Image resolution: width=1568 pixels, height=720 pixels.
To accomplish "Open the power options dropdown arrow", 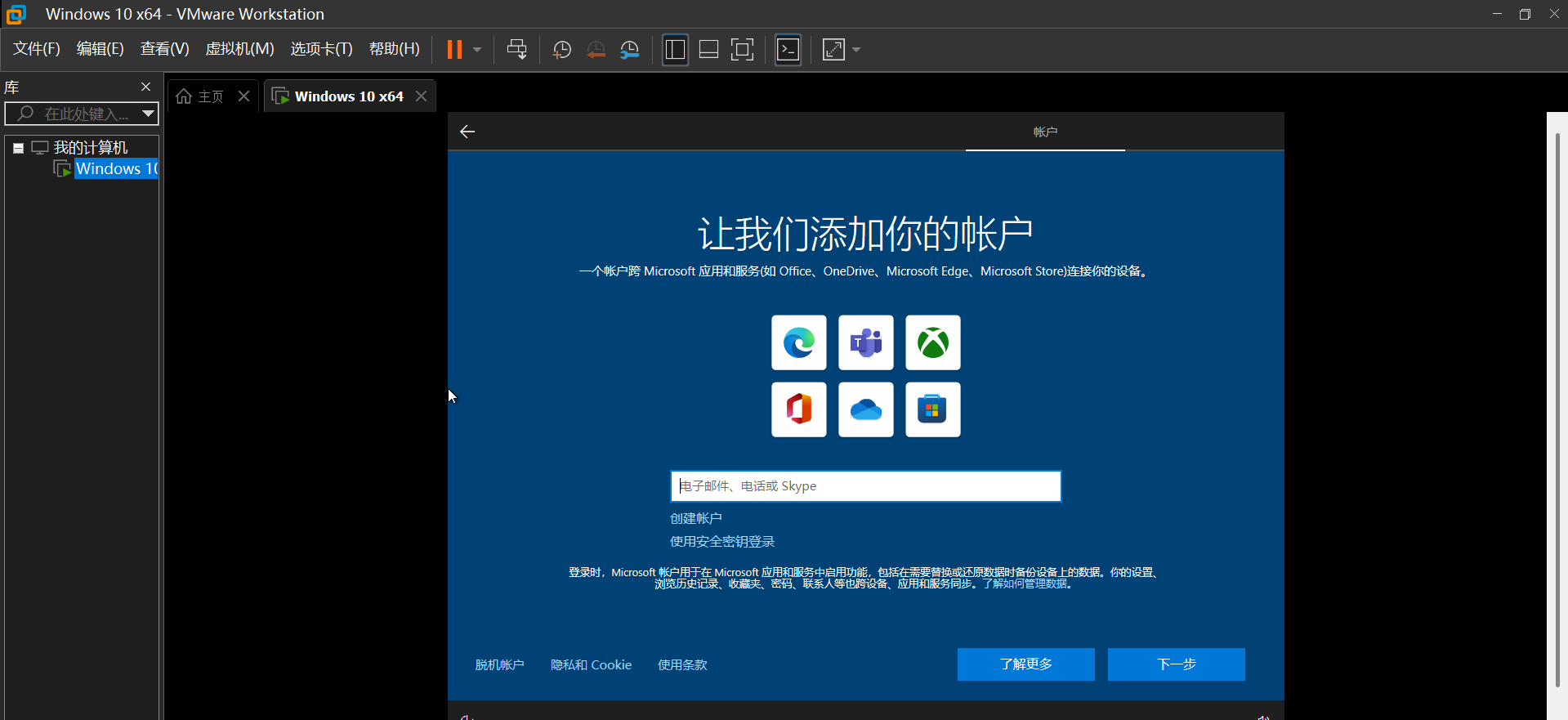I will click(x=477, y=50).
